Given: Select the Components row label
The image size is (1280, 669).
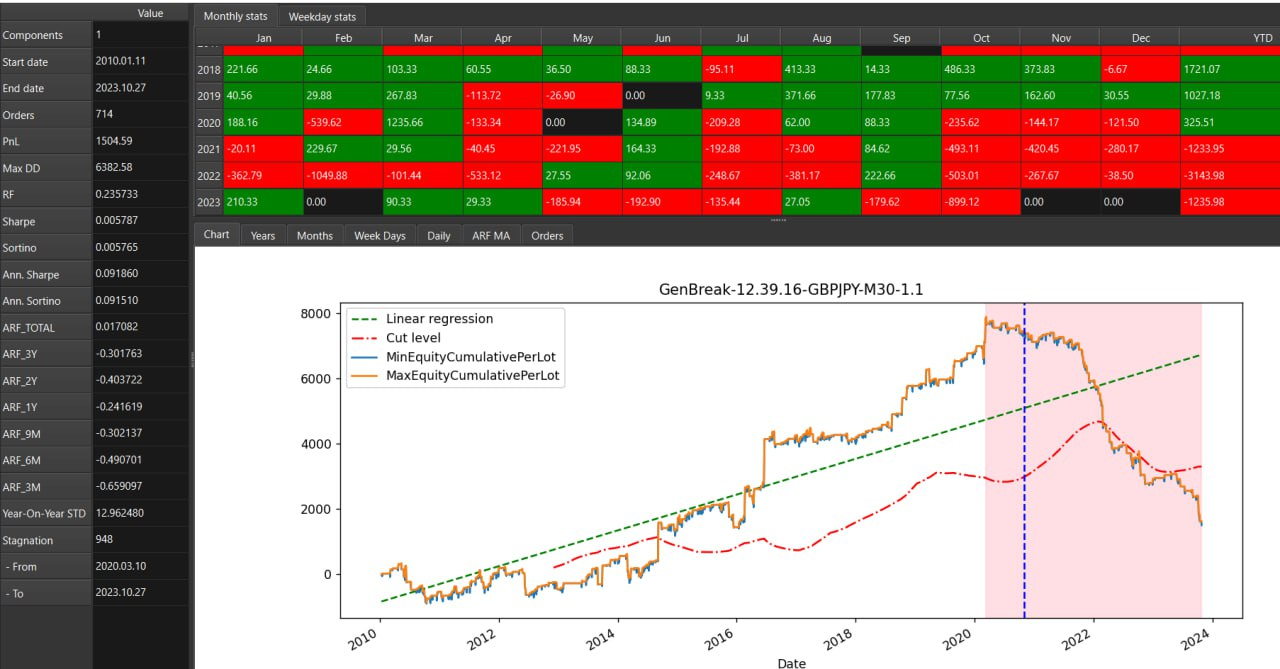Looking at the screenshot, I should (x=46, y=35).
